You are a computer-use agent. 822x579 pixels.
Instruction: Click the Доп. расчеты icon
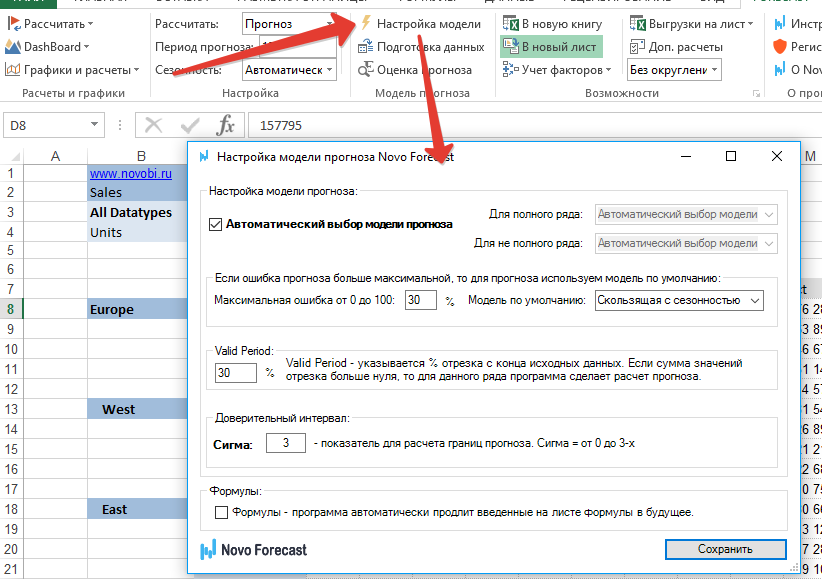point(637,47)
